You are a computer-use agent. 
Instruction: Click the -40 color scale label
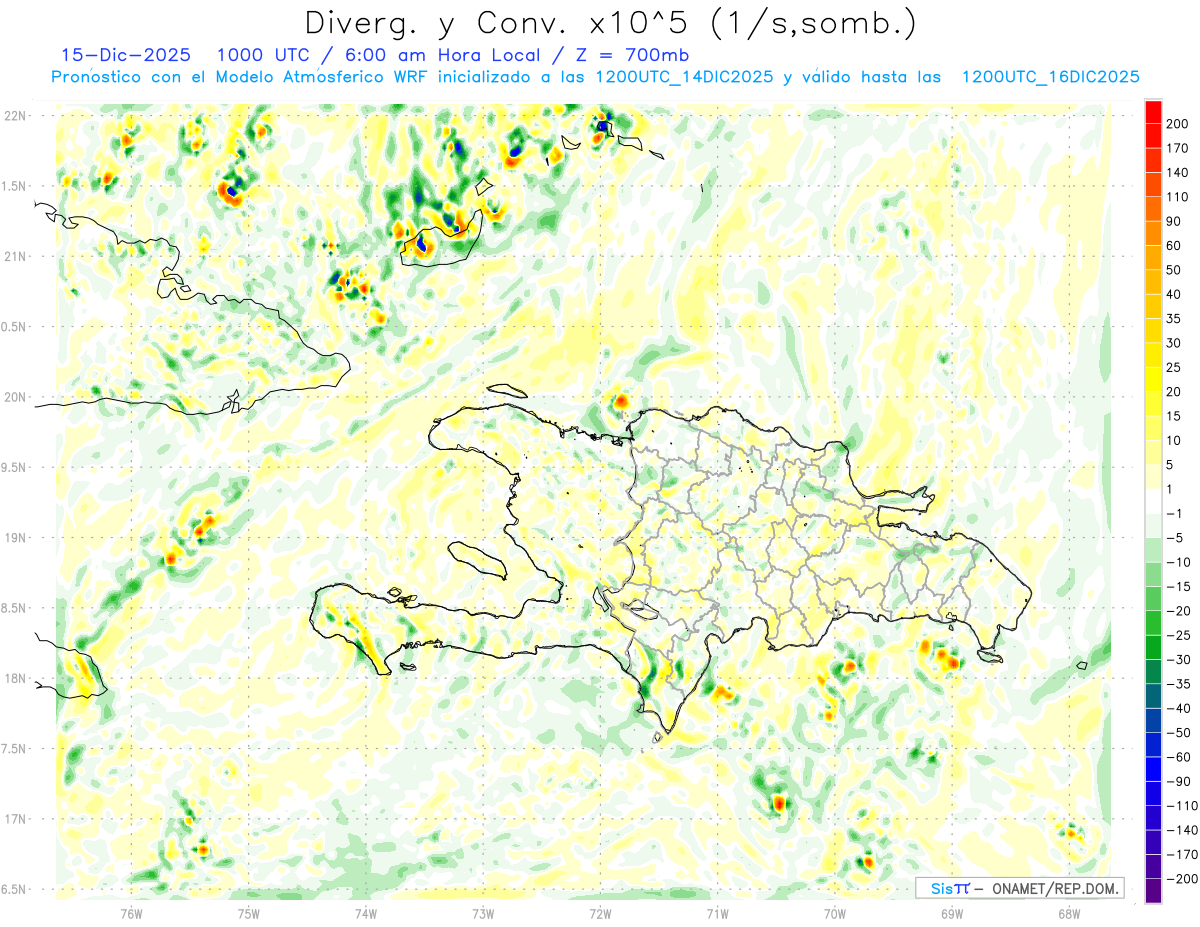1179,709
